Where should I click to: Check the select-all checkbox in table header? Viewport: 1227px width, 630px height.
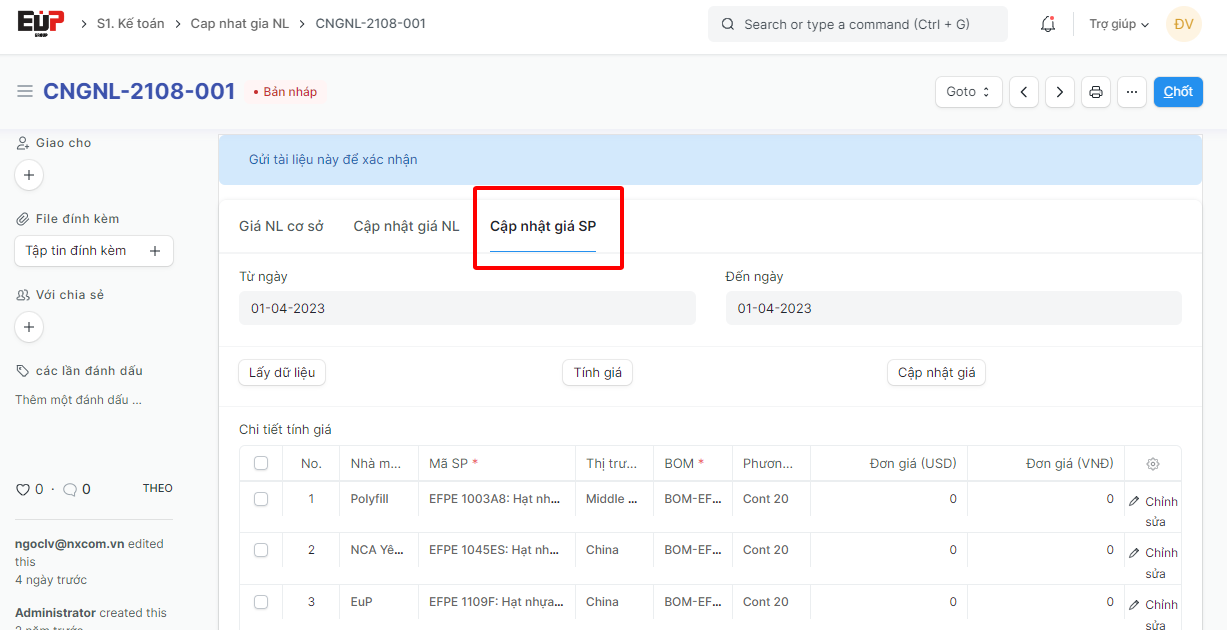coord(261,464)
